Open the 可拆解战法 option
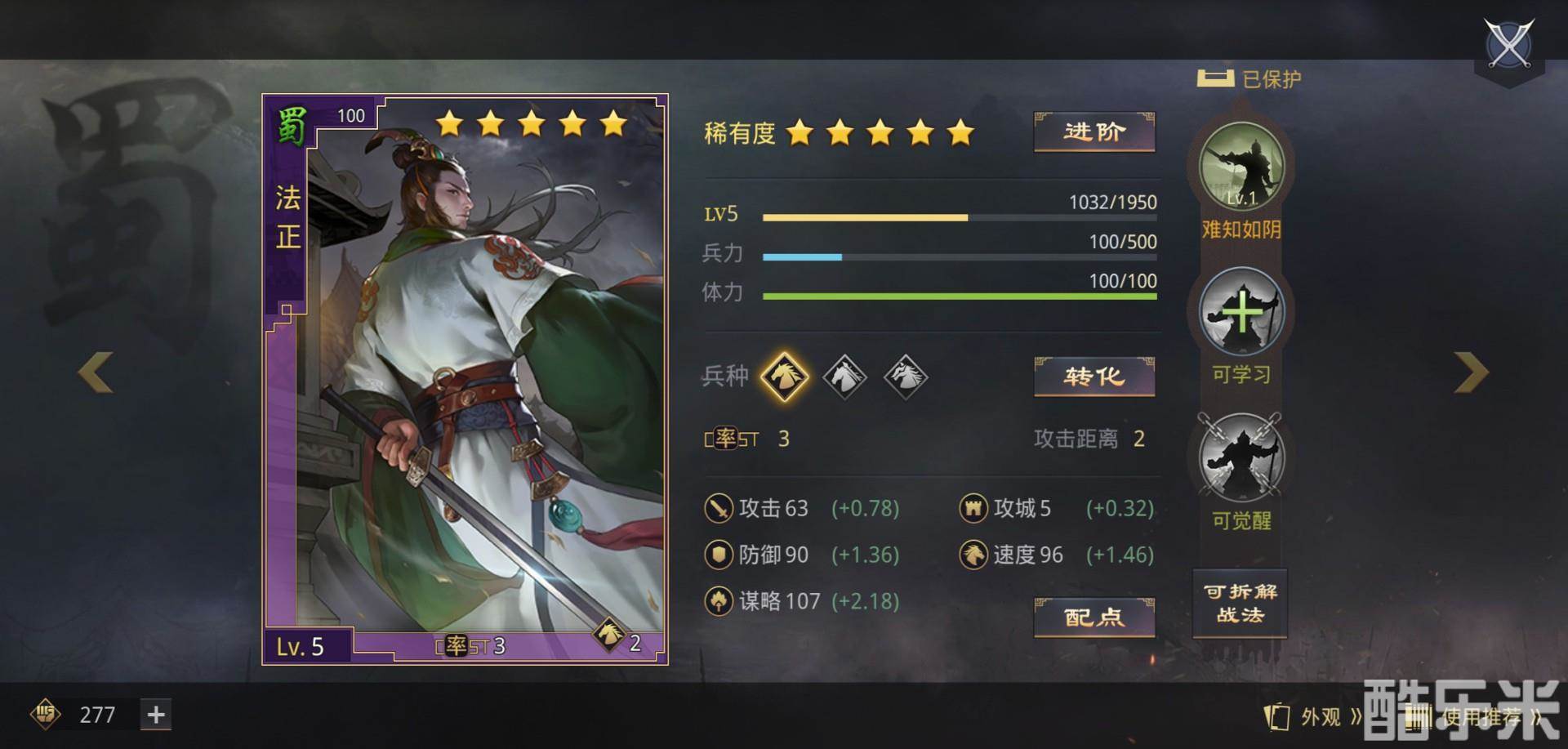 pos(1240,603)
